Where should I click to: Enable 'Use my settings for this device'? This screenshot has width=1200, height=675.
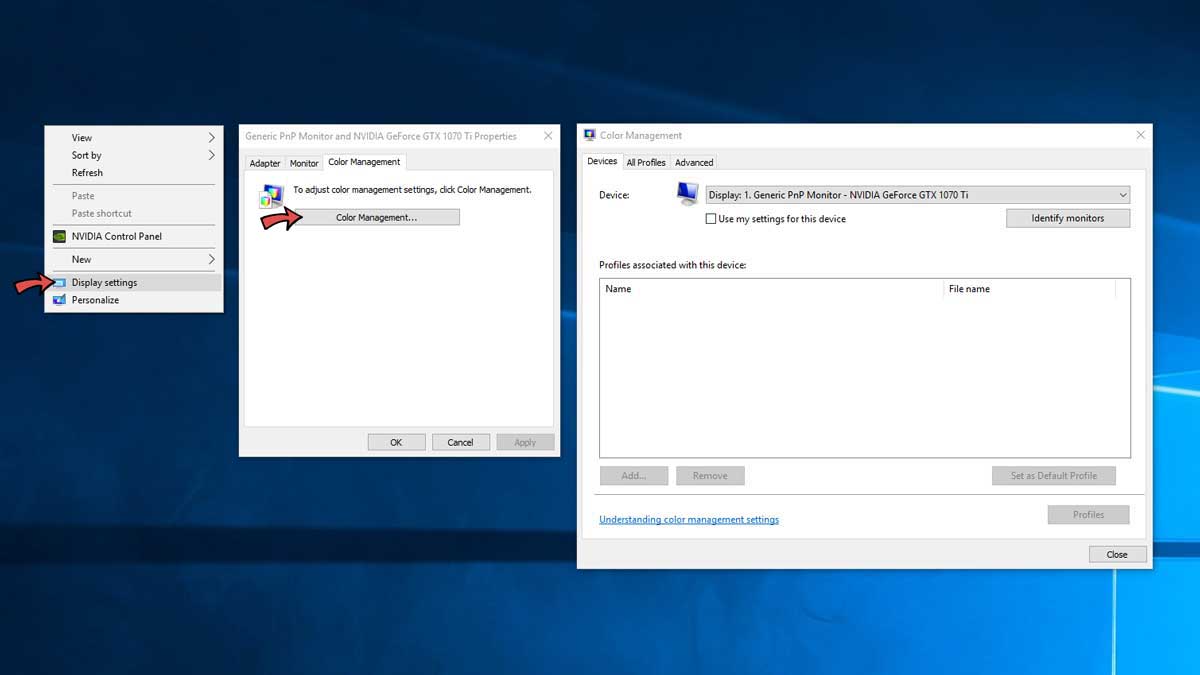coord(711,218)
